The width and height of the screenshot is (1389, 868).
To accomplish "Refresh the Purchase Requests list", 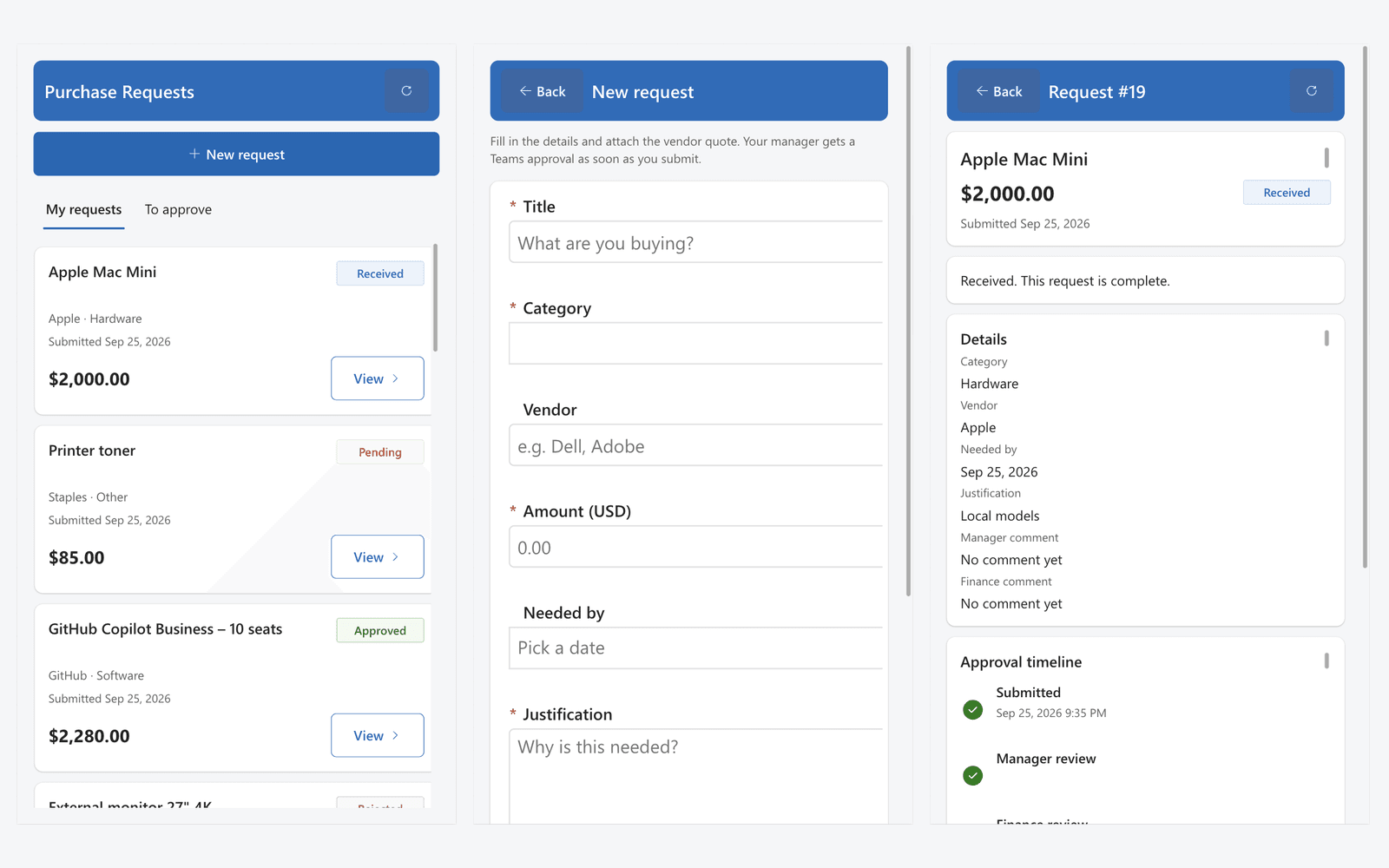I will [406, 90].
